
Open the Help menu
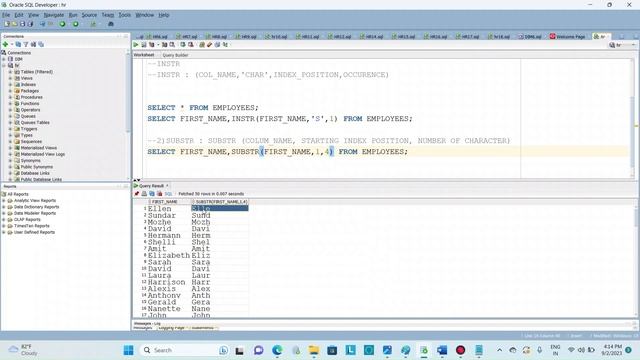pyautogui.click(x=164, y=15)
